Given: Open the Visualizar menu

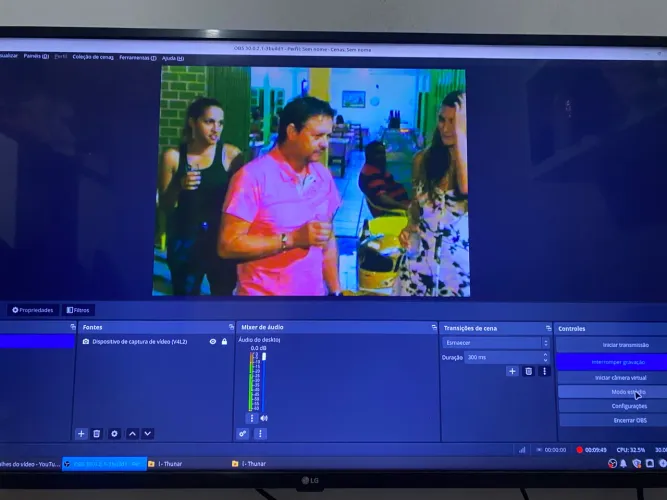Looking at the screenshot, I should 9,56.
